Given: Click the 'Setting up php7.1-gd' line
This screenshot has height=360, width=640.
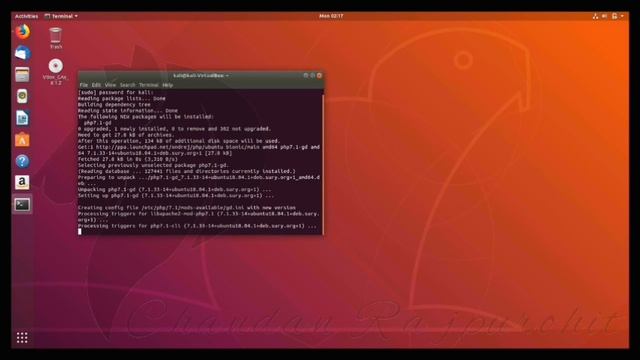Looking at the screenshot, I should (176, 196).
